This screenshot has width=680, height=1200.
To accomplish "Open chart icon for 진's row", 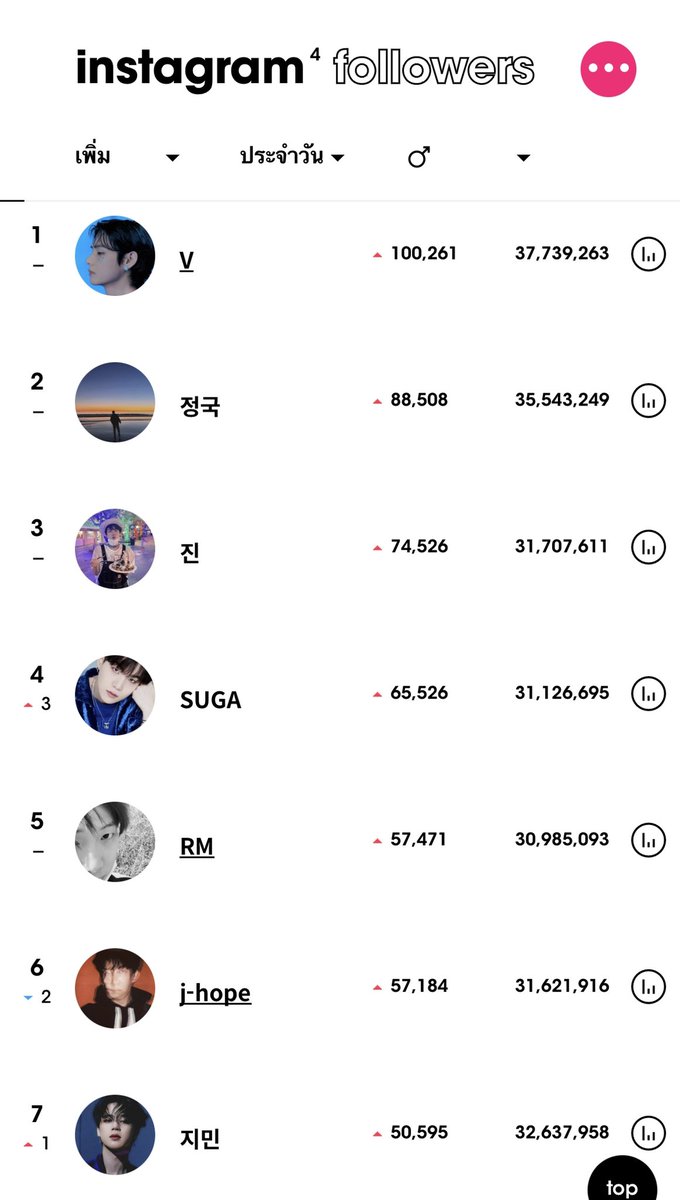I will click(648, 548).
